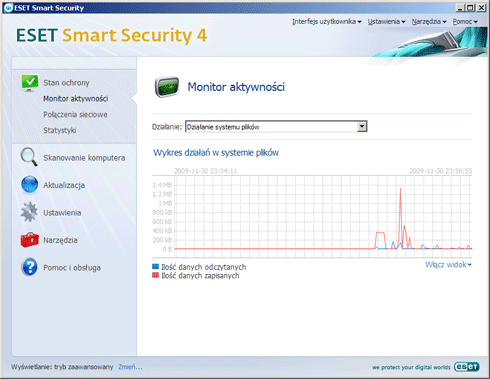The image size is (490, 379).
Task: Go to Skanowanie komputera
Action: 84,158
